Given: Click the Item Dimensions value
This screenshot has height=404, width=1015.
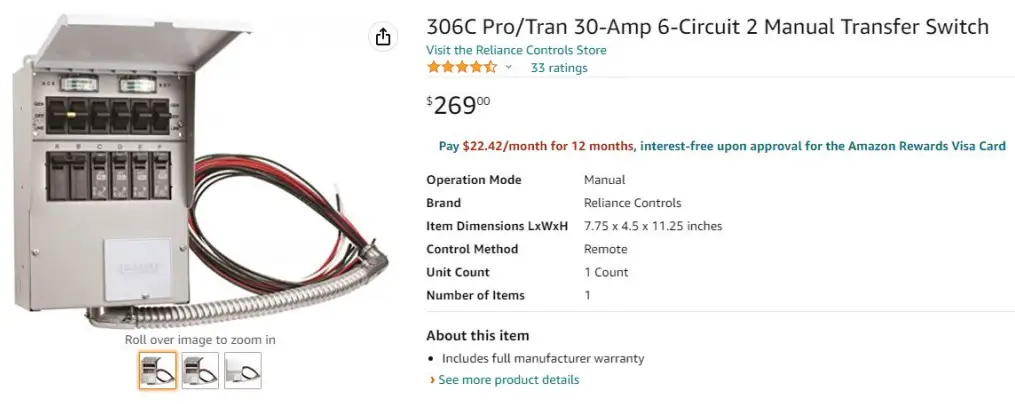Looking at the screenshot, I should point(652,226).
